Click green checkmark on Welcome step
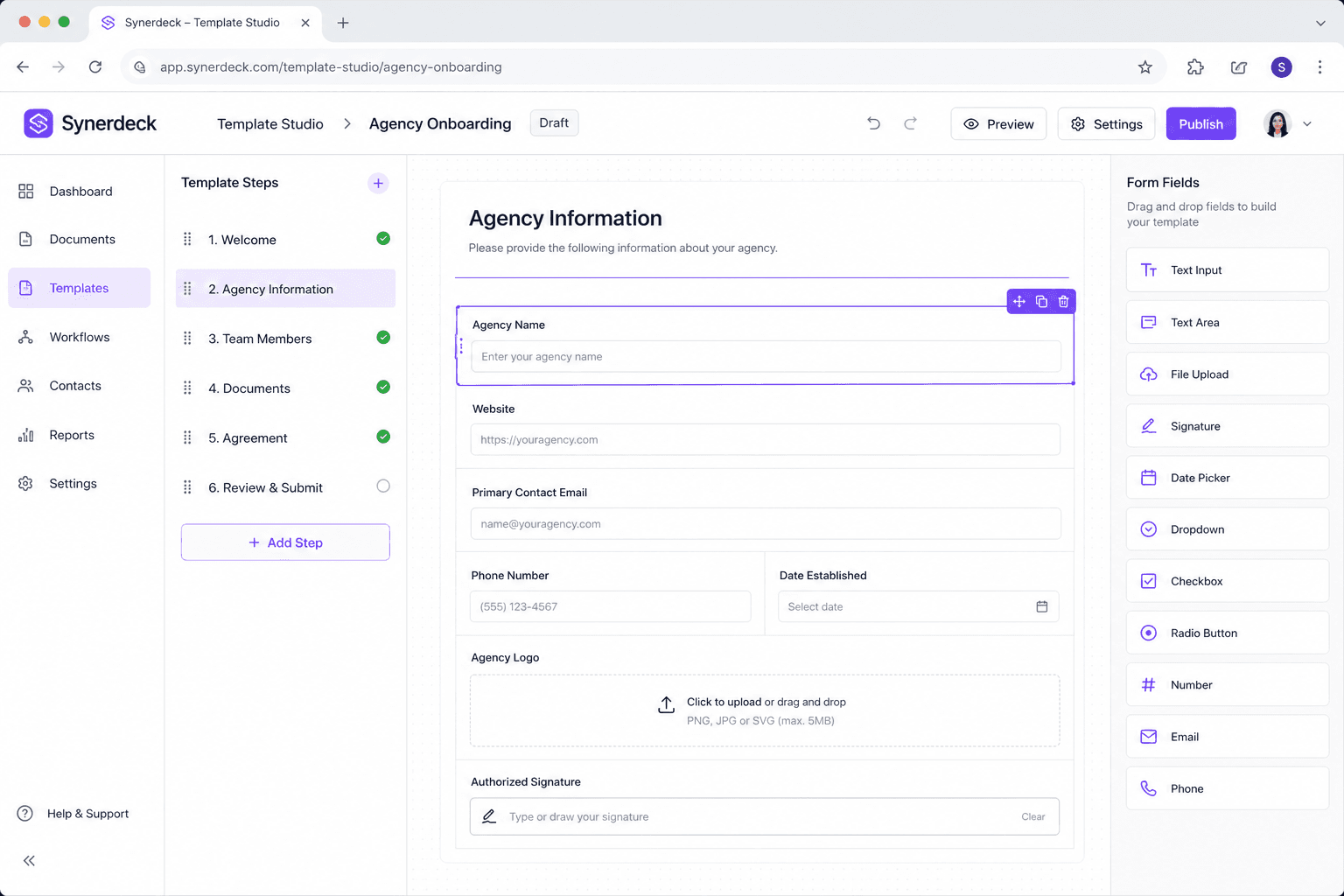1344x896 pixels. tap(383, 238)
